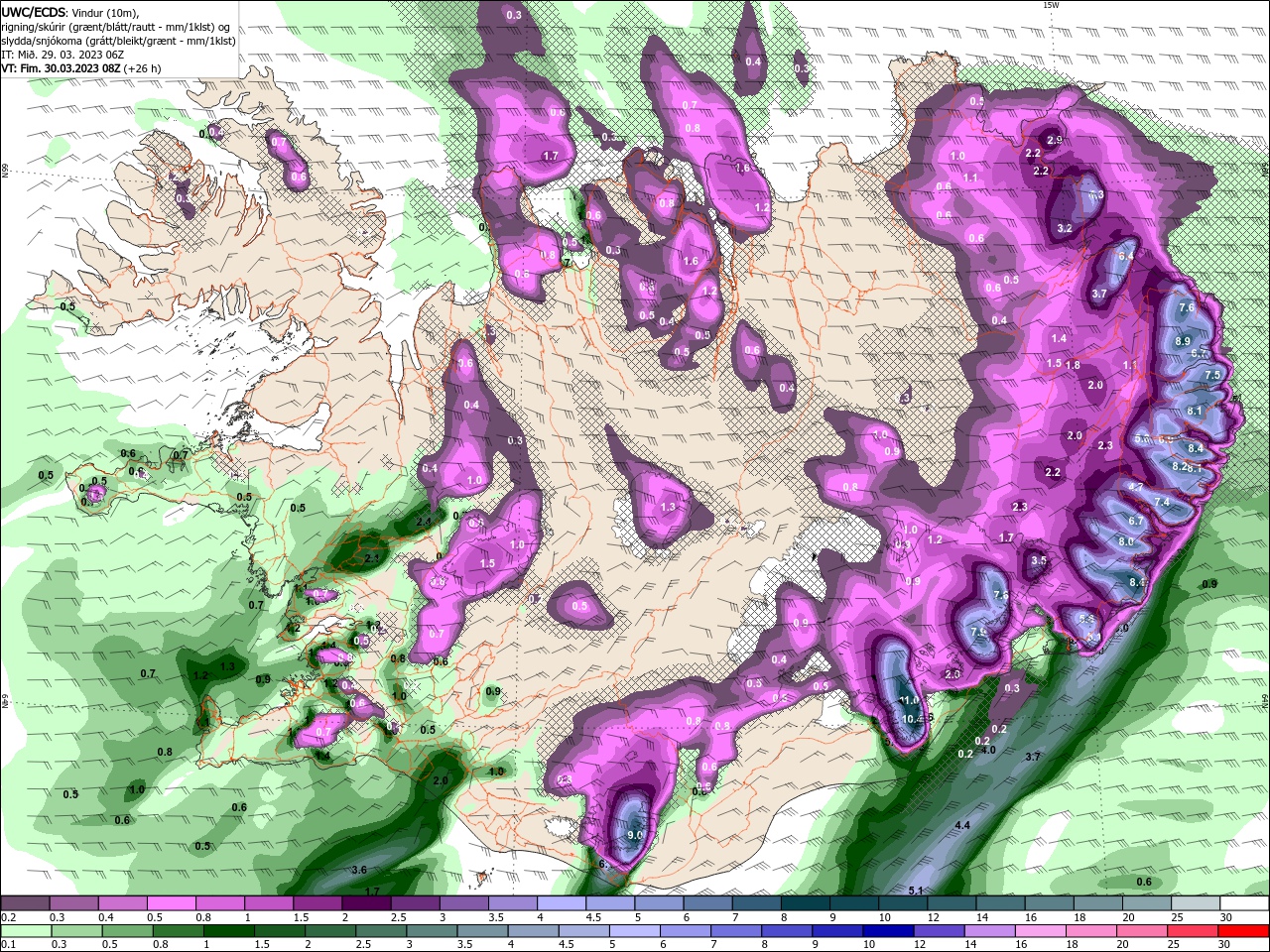Click the '8.9' value on the east coast
1270x952 pixels.
click(1182, 341)
